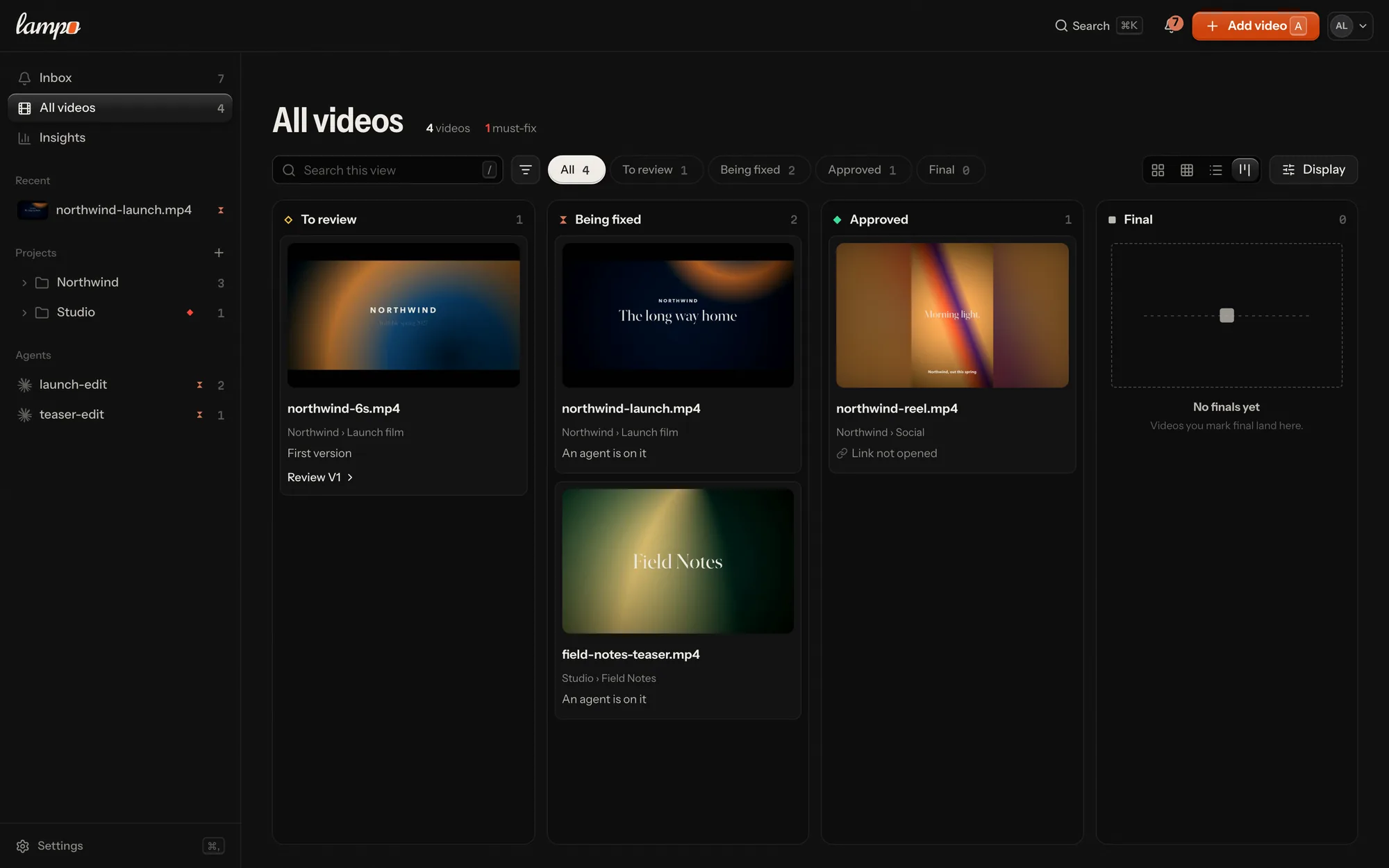Open the AL account dropdown
The image size is (1389, 868).
(1350, 26)
